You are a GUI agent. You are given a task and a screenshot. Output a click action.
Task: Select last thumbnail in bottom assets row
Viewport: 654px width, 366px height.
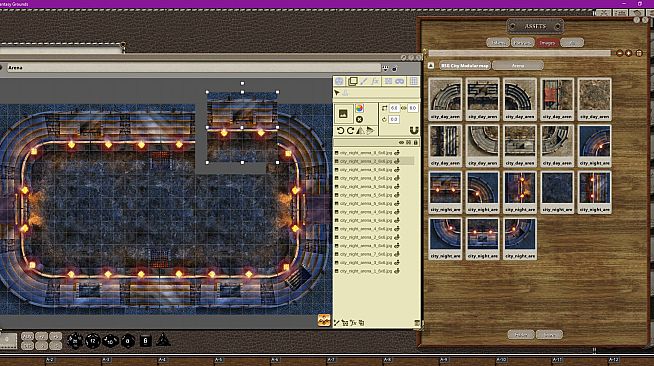(520, 239)
